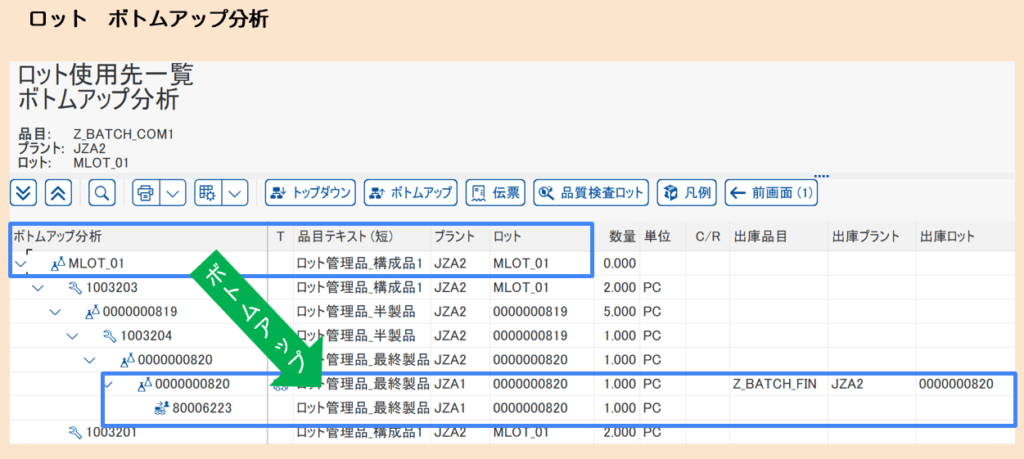Select the ボトムアップ analysis button
This screenshot has height=459, width=1024.
coord(410,192)
